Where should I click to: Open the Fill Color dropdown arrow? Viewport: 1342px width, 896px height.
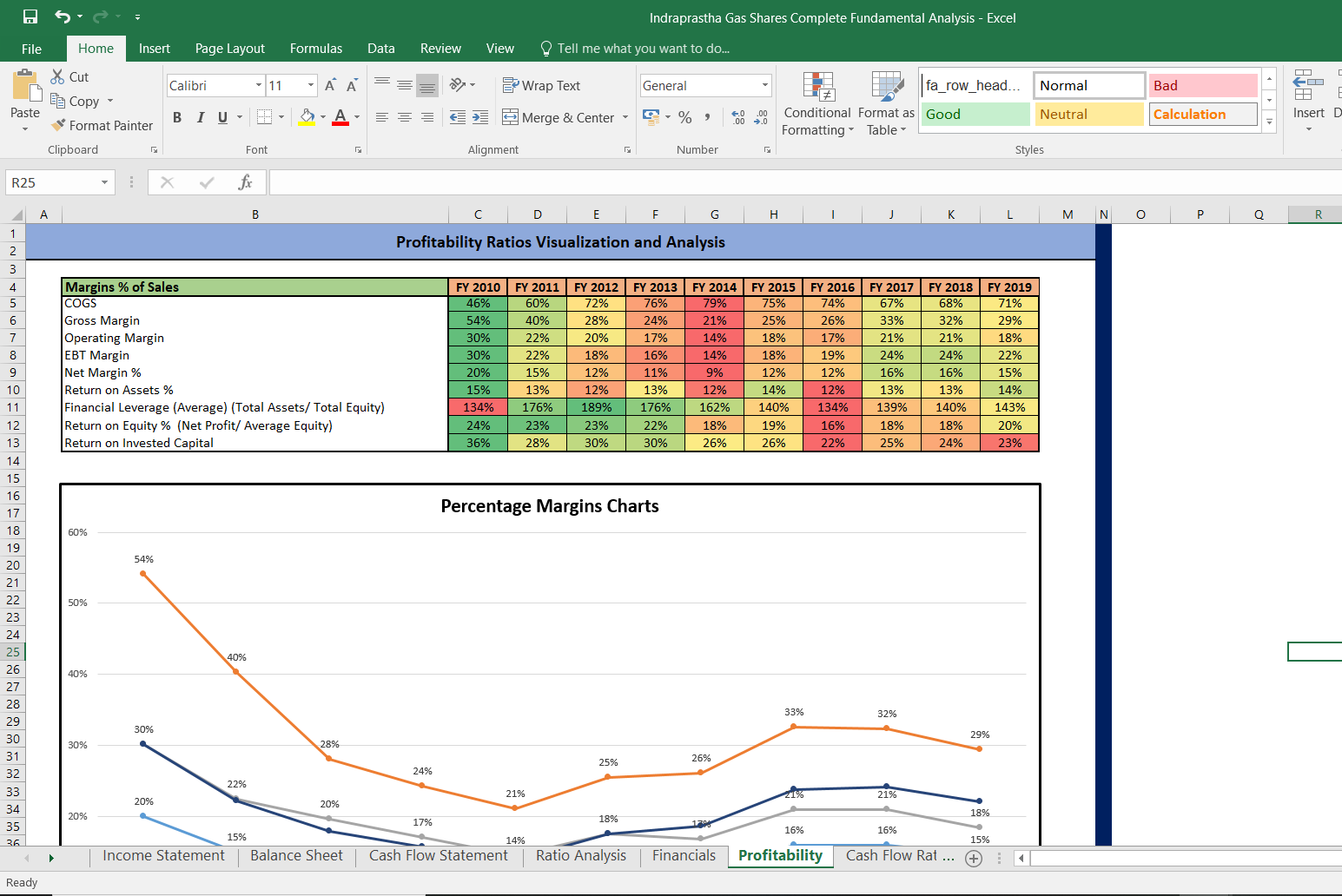(323, 116)
